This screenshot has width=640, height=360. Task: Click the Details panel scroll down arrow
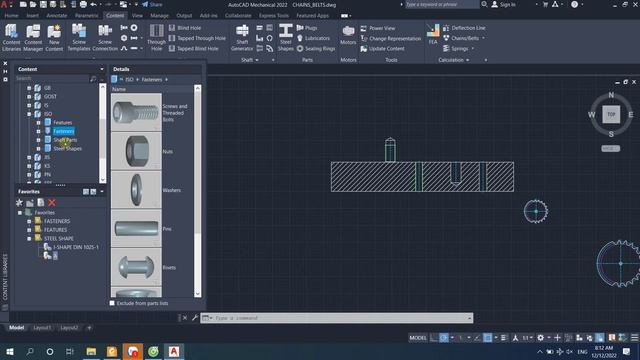click(198, 293)
